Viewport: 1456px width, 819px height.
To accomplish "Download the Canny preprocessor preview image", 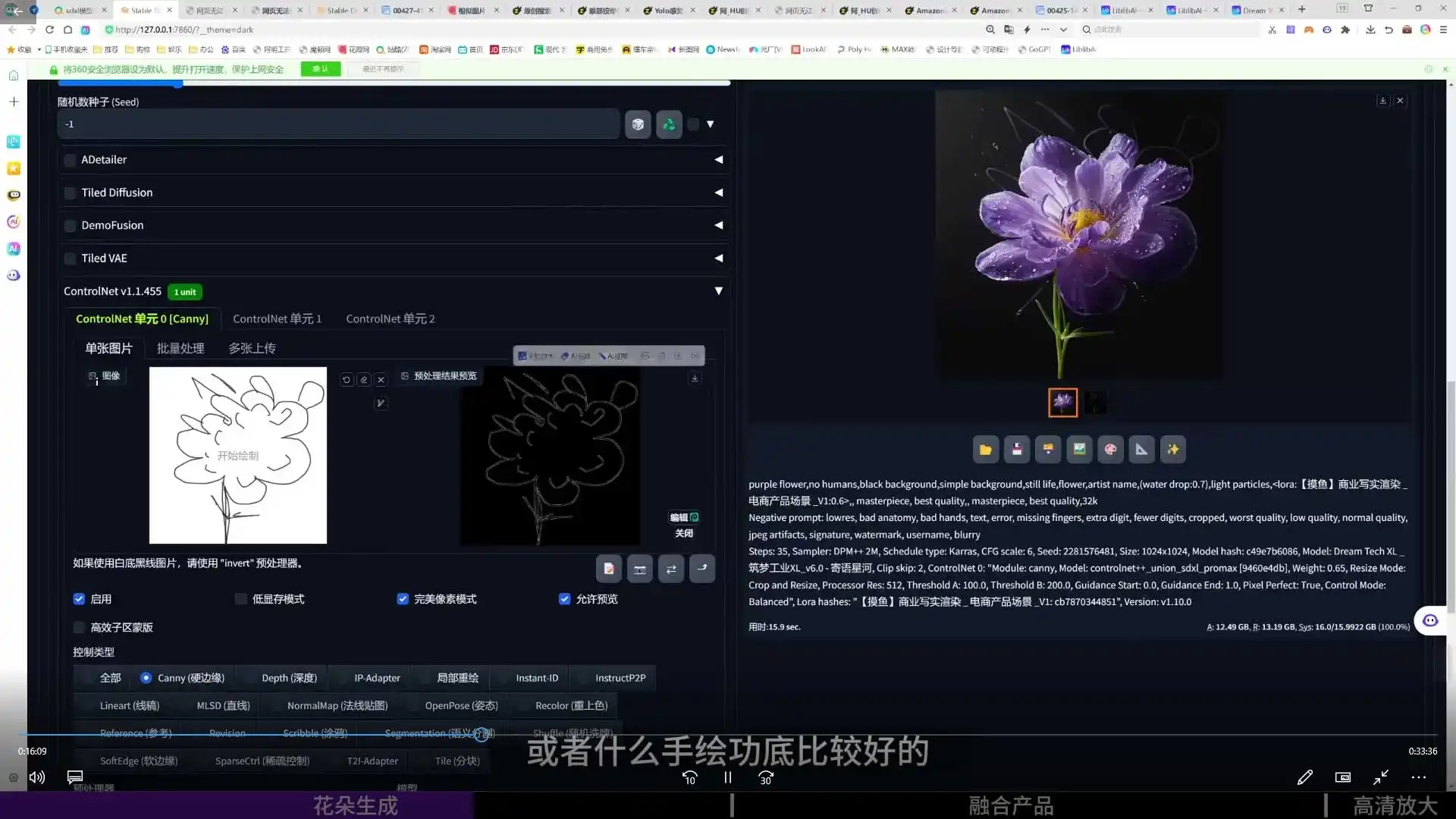I will coord(695,378).
